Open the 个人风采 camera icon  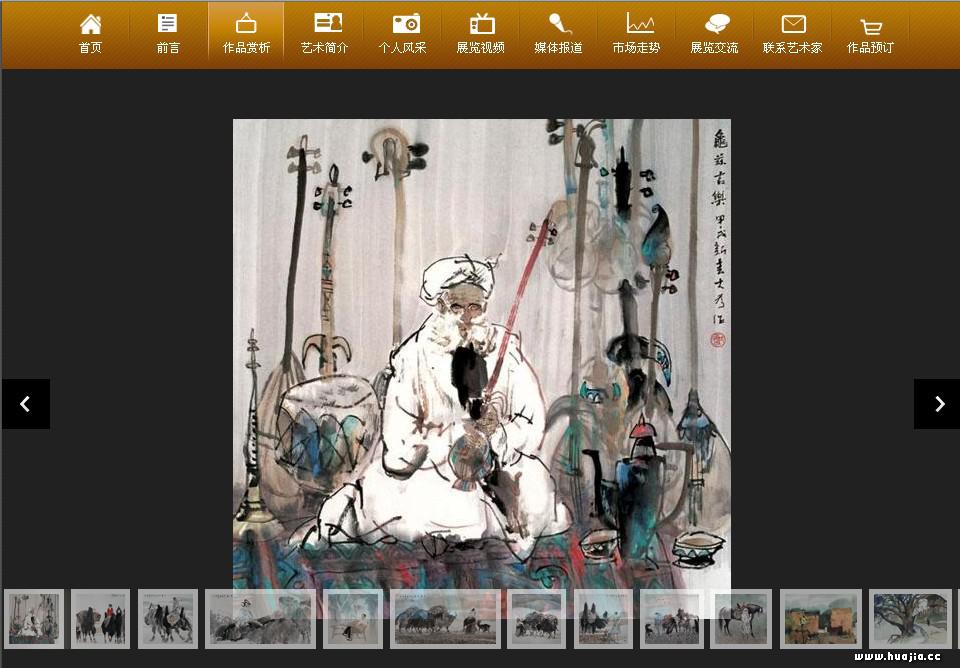coord(406,24)
